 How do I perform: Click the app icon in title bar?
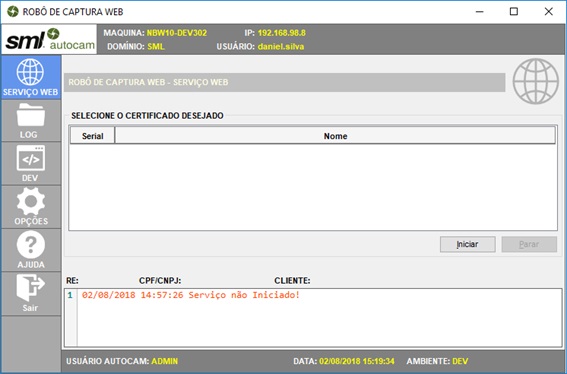point(13,12)
